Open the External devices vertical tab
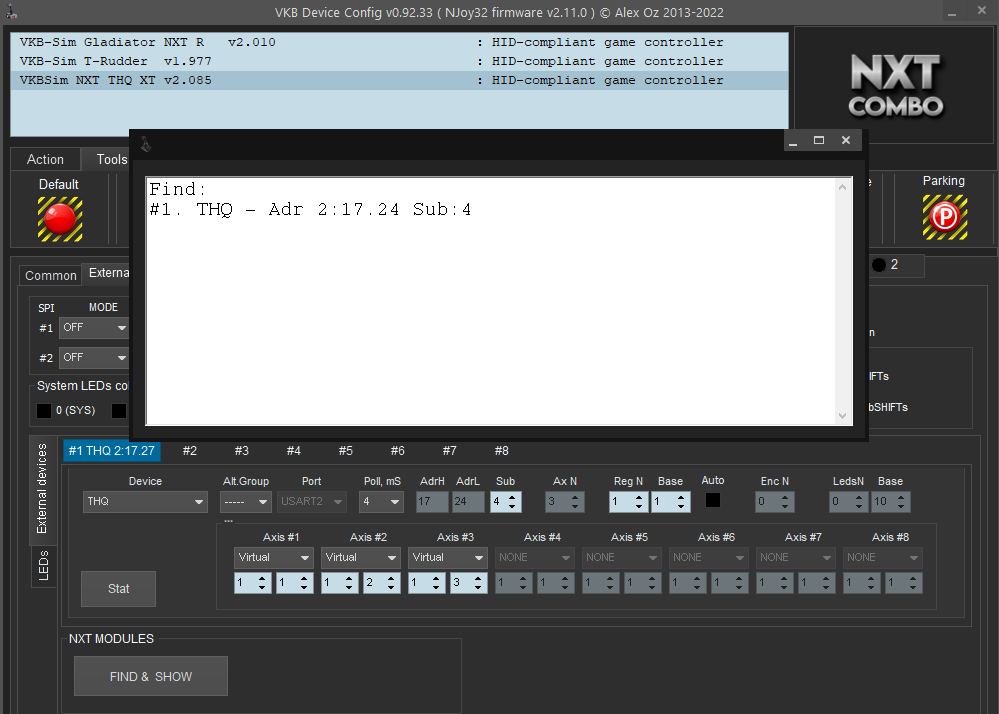999x714 pixels. pos(43,489)
